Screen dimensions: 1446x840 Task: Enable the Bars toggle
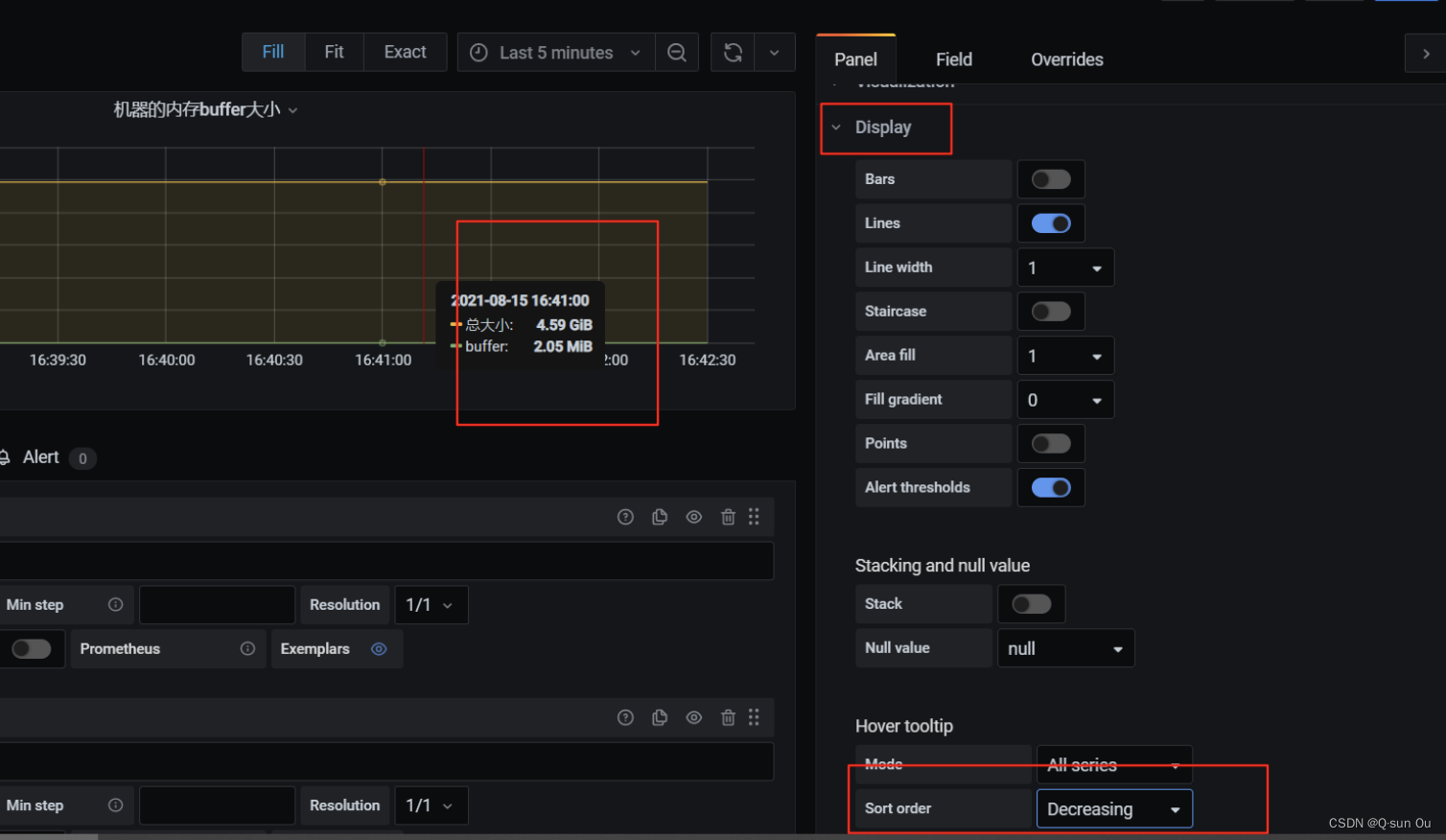click(x=1051, y=179)
